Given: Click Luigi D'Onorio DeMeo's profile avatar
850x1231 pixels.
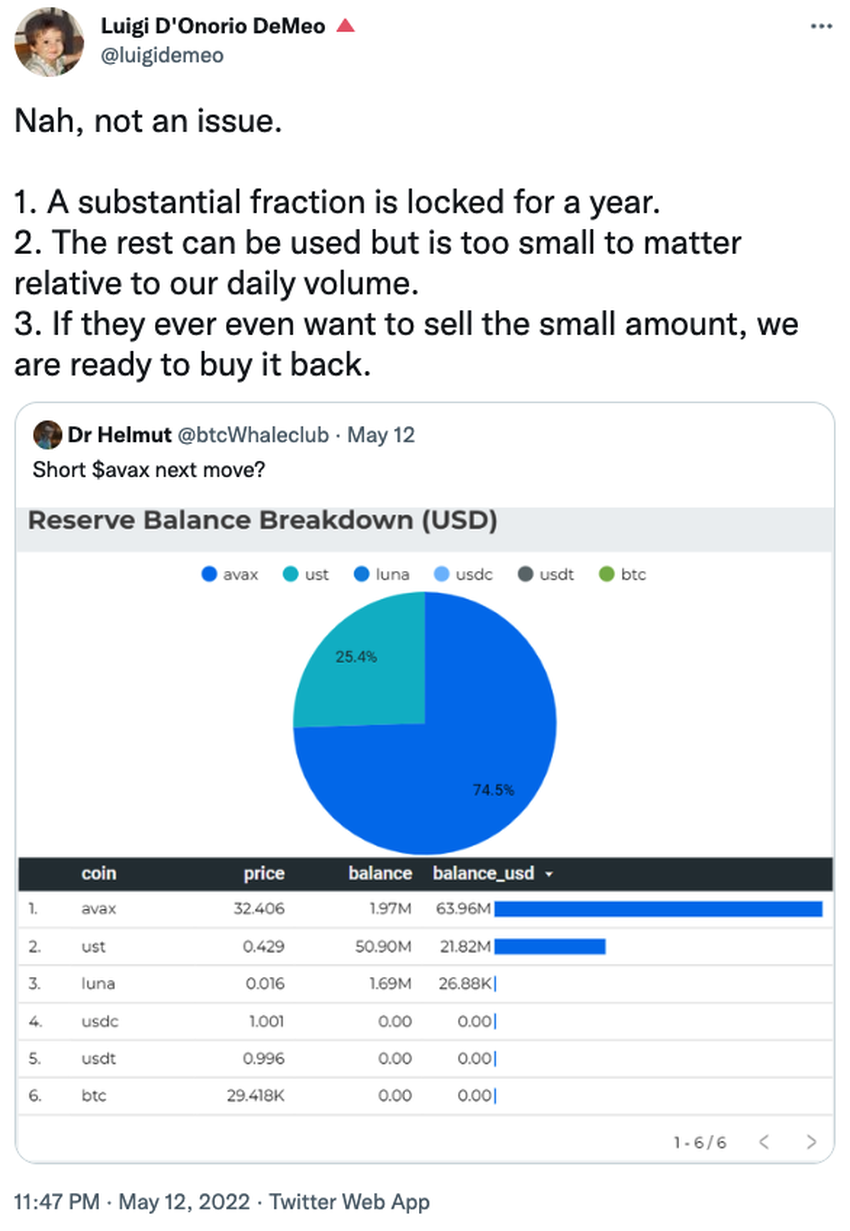Looking at the screenshot, I should click(x=47, y=43).
